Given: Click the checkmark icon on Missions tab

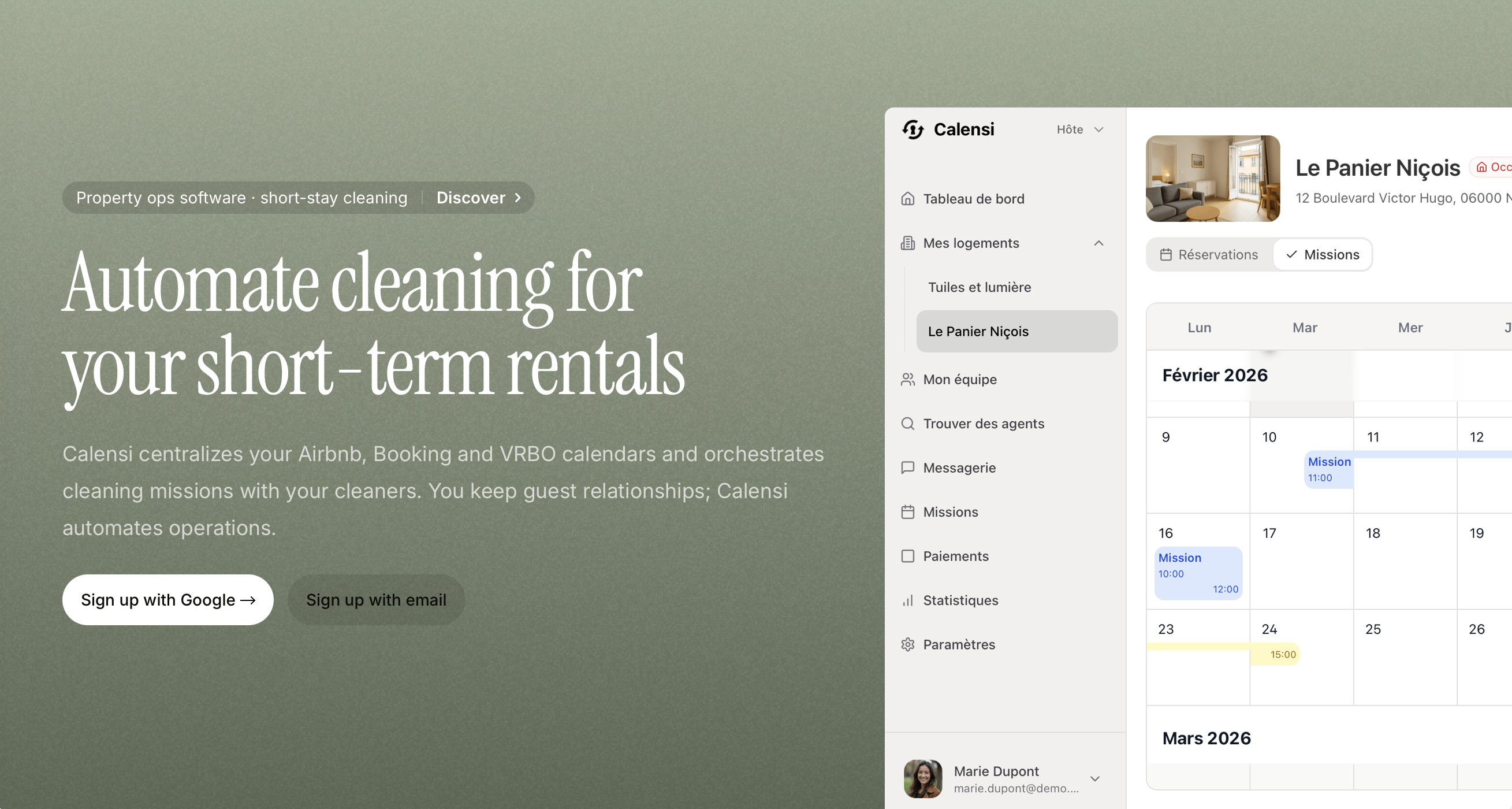Looking at the screenshot, I should point(1291,254).
